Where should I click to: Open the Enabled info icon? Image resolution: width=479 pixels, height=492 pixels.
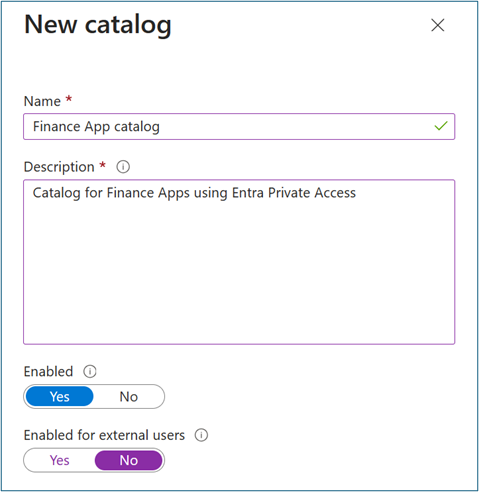pyautogui.click(x=90, y=371)
